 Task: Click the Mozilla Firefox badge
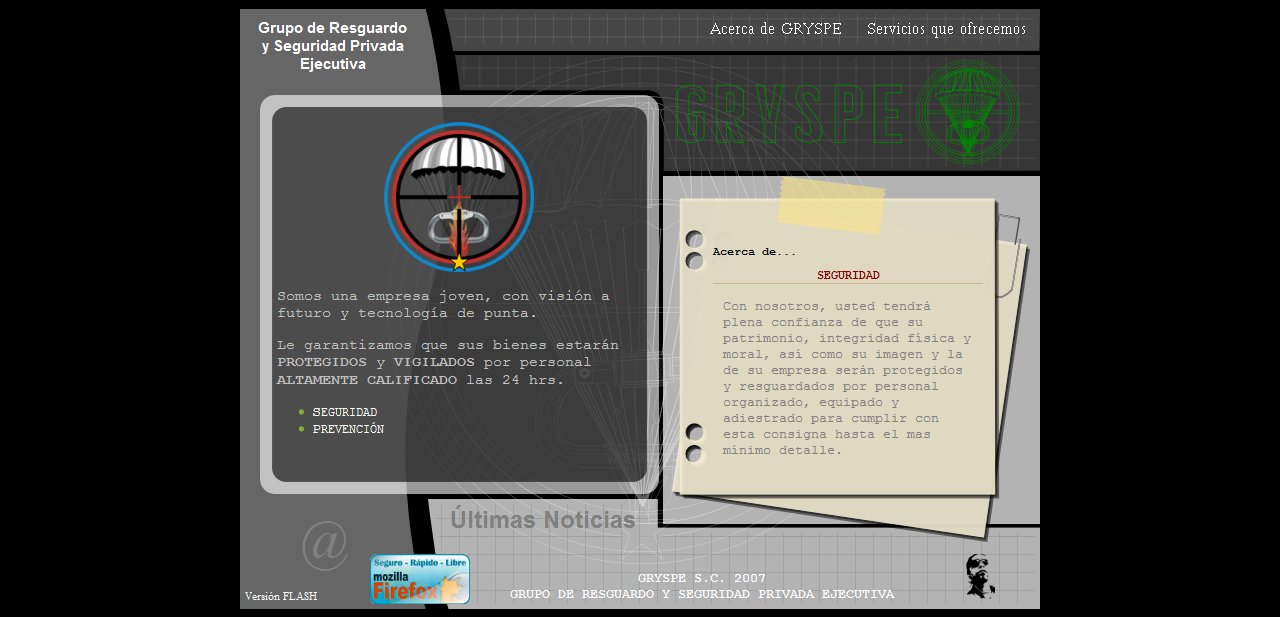419,580
